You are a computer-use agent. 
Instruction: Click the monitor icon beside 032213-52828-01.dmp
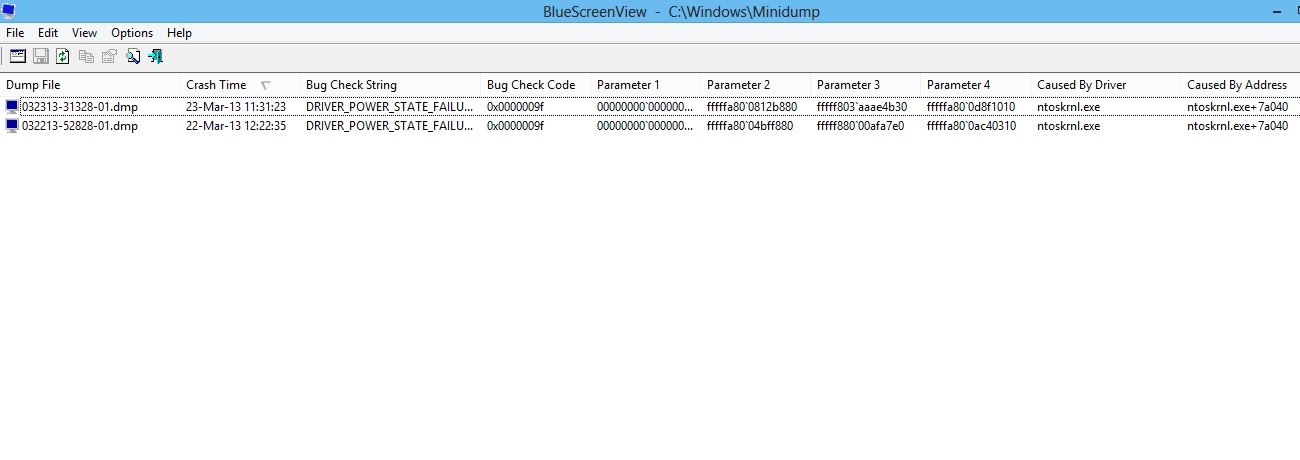point(12,126)
